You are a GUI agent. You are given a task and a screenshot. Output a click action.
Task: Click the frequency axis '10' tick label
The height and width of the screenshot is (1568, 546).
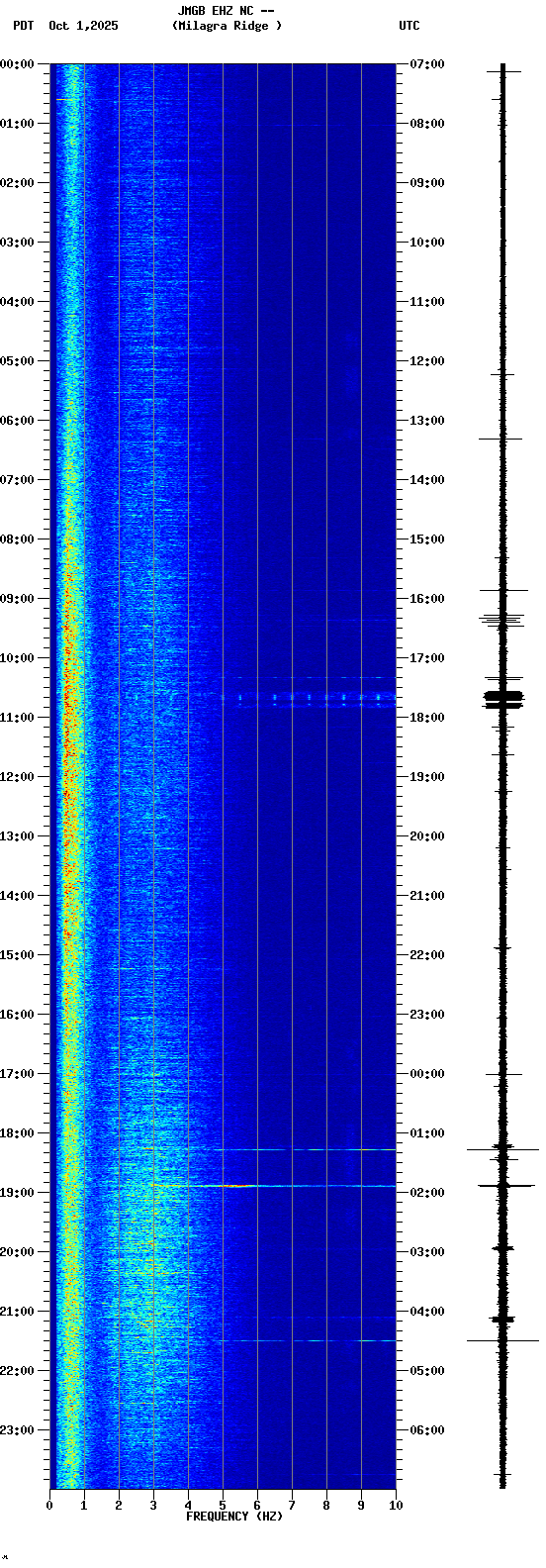point(396,1506)
